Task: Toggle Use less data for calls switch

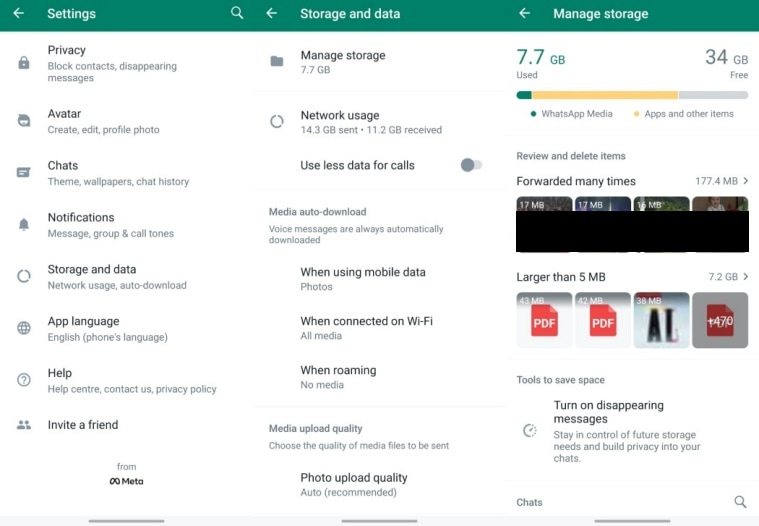Action: 471,165
